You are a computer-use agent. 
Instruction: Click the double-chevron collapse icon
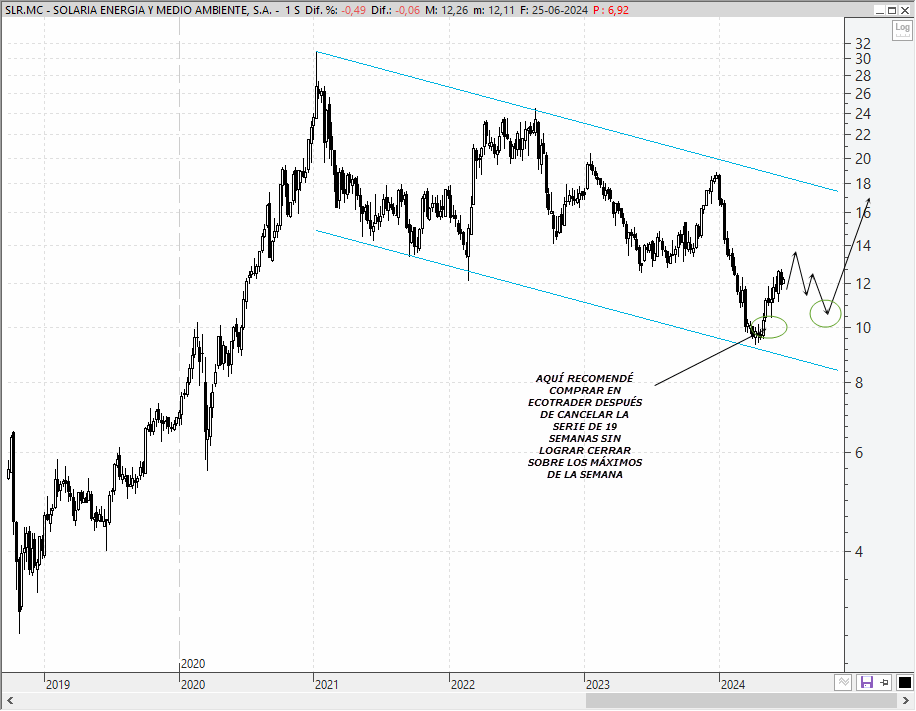coord(842,682)
